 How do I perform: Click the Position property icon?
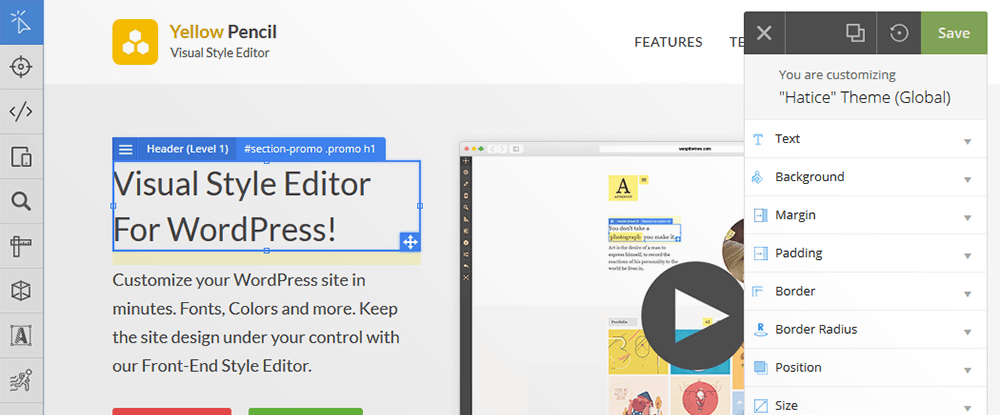coord(759,368)
